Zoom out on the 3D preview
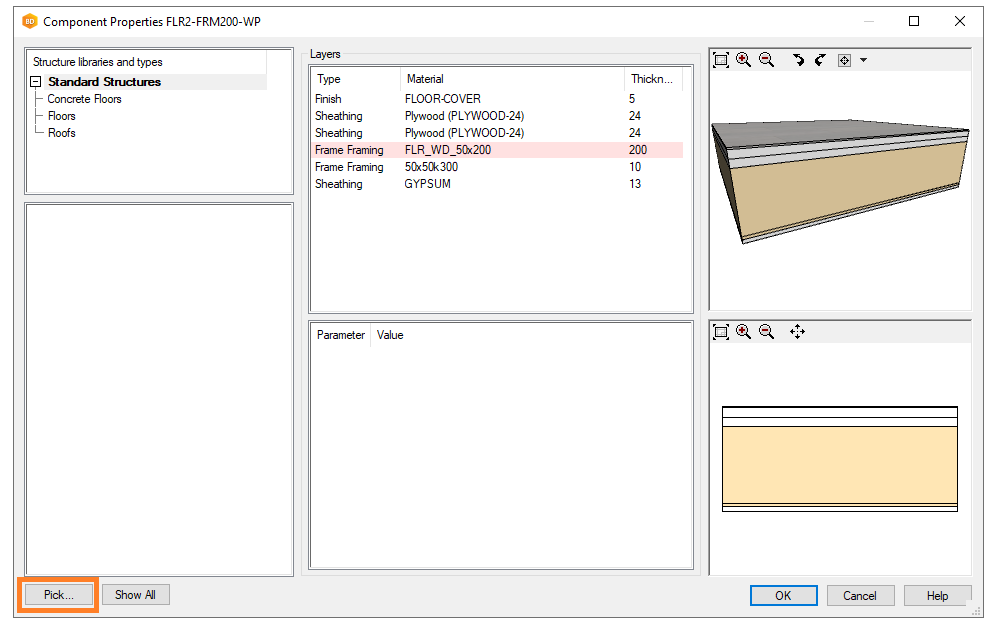The width and height of the screenshot is (992, 626). [x=766, y=60]
